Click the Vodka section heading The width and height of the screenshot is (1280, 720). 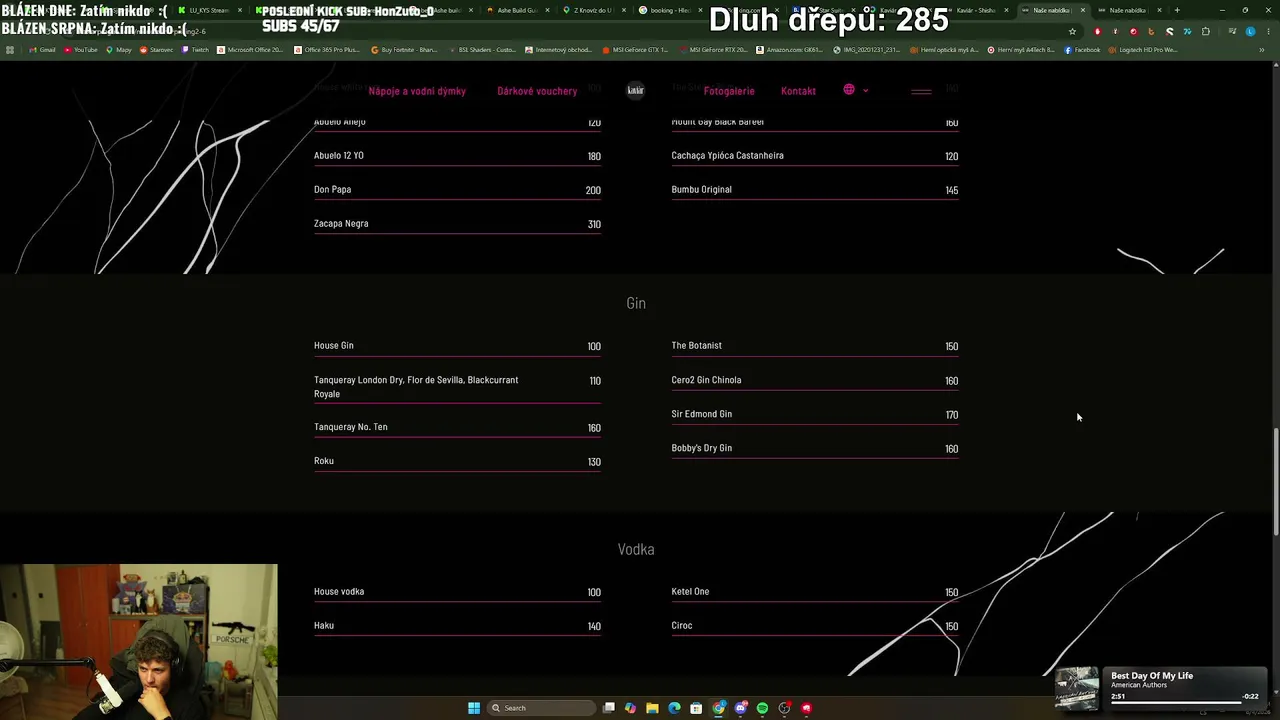point(636,549)
